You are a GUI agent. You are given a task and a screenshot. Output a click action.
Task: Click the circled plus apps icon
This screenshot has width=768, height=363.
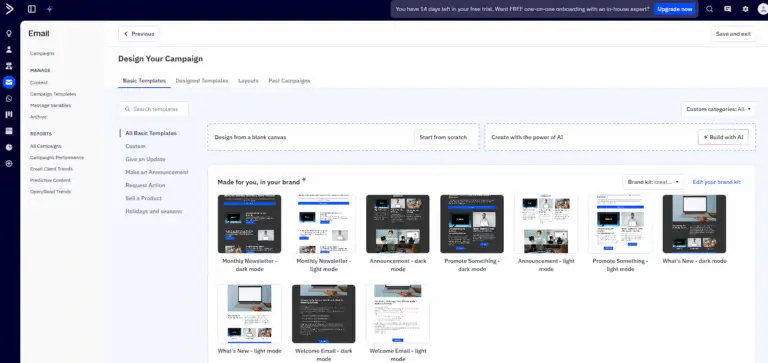click(x=9, y=164)
